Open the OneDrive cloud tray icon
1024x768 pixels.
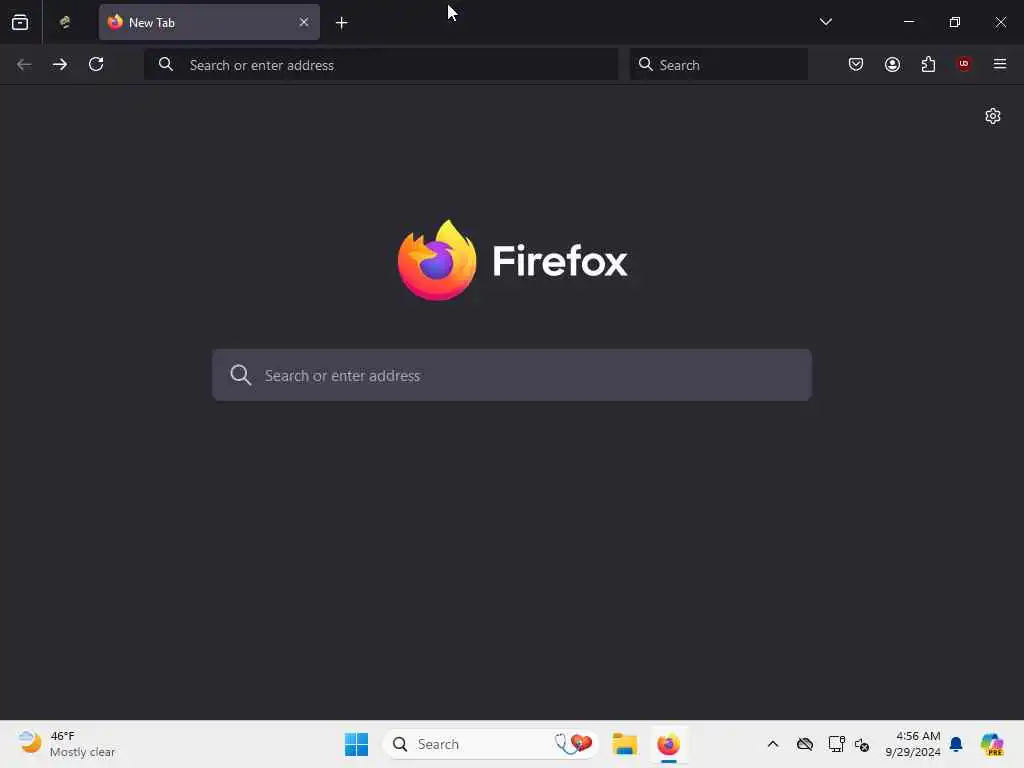pos(805,744)
